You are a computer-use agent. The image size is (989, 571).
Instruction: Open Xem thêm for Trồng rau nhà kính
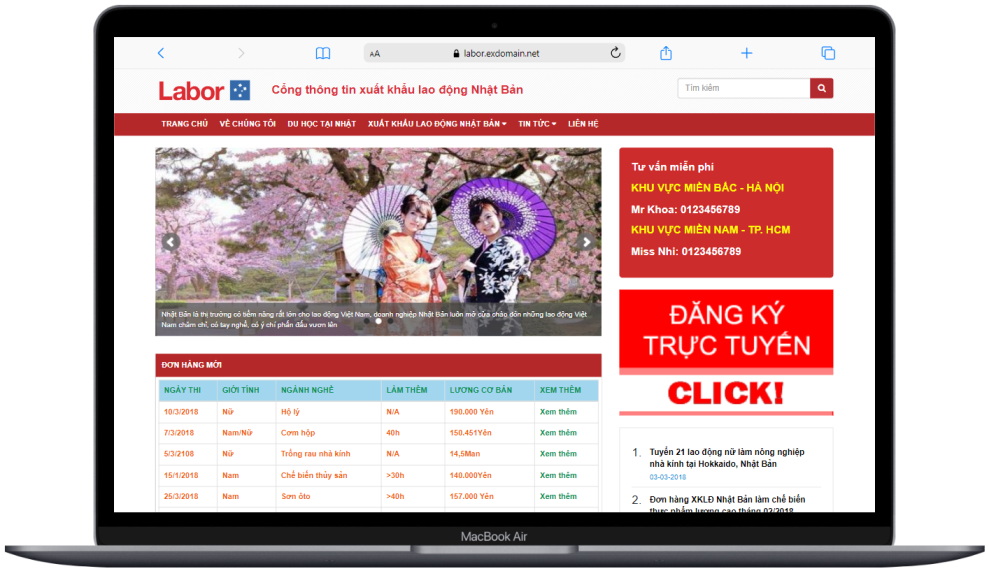point(558,454)
